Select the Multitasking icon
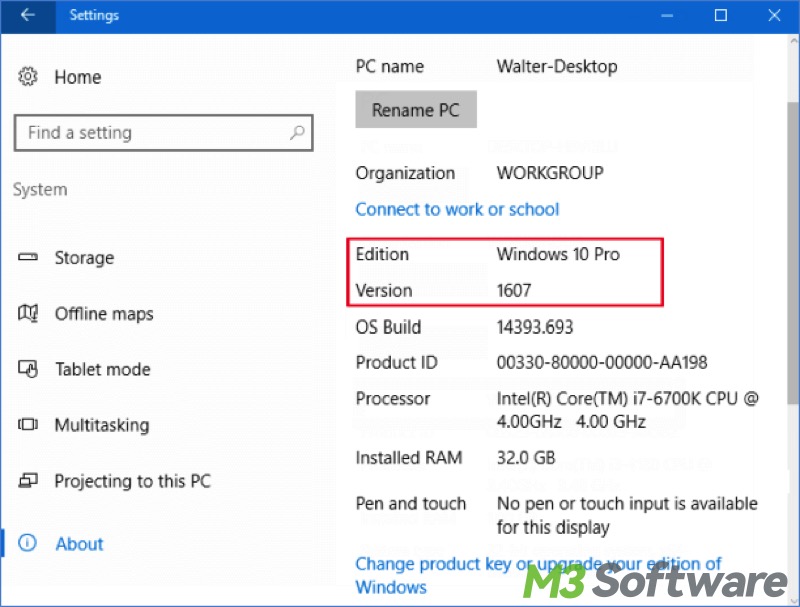Image resolution: width=800 pixels, height=607 pixels. [28, 424]
